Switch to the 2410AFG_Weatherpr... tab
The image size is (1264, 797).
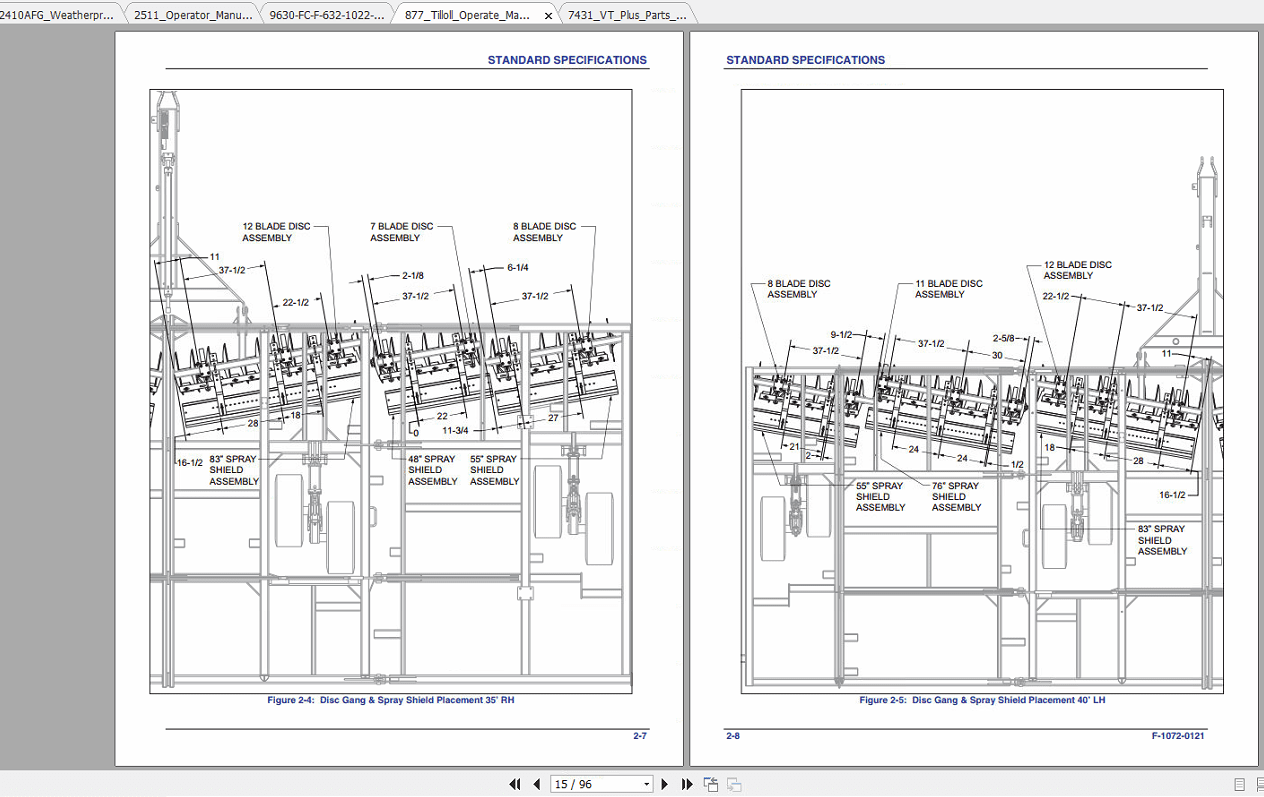click(x=57, y=15)
